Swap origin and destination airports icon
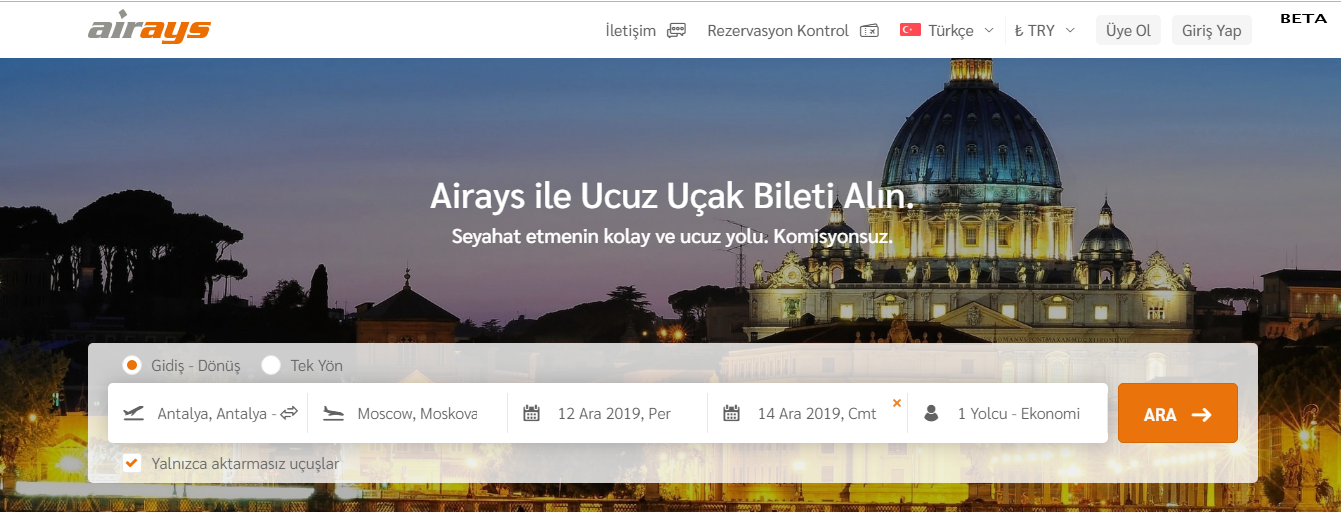Image resolution: width=1341 pixels, height=512 pixels. 289,412
